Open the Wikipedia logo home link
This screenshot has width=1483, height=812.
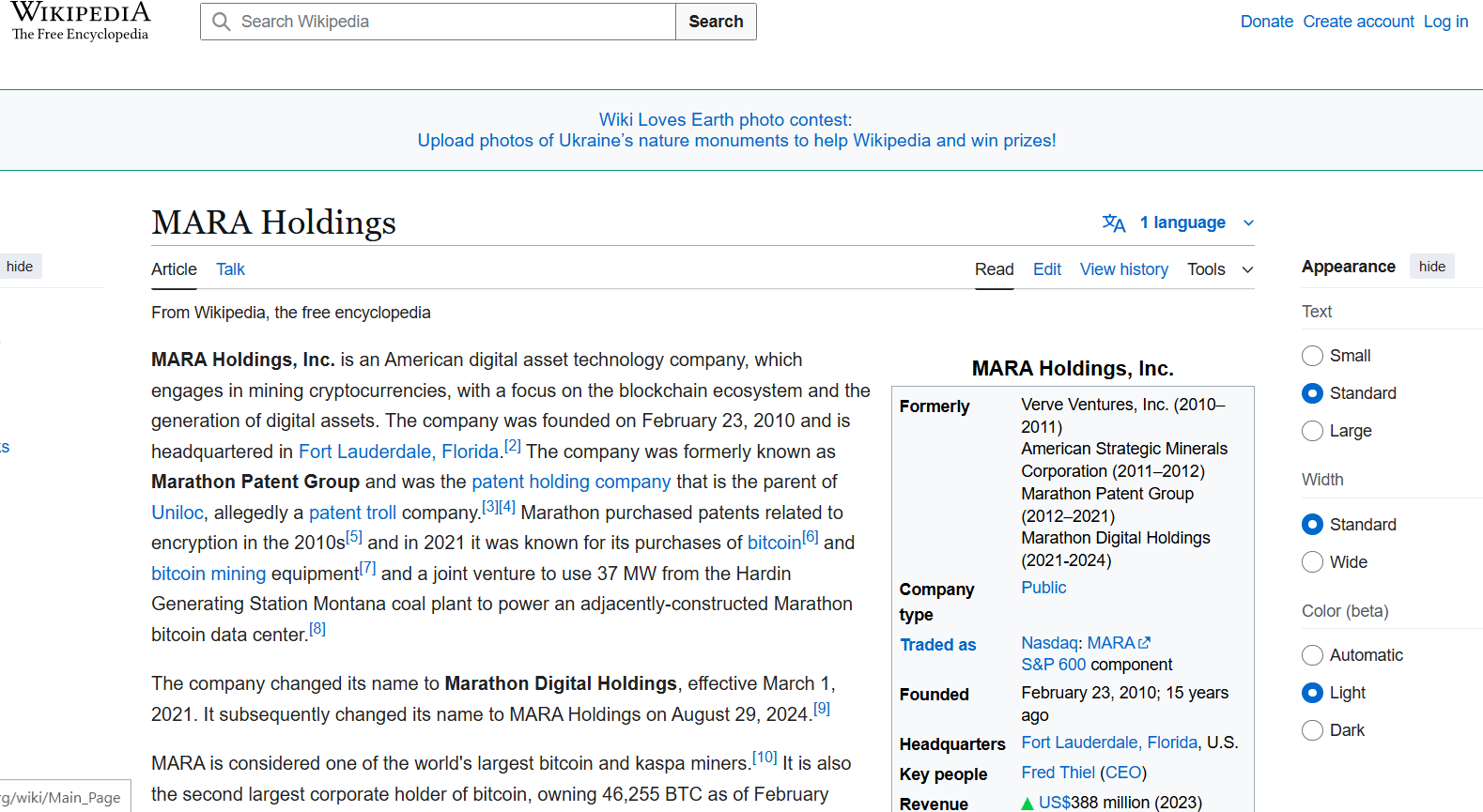[x=81, y=22]
